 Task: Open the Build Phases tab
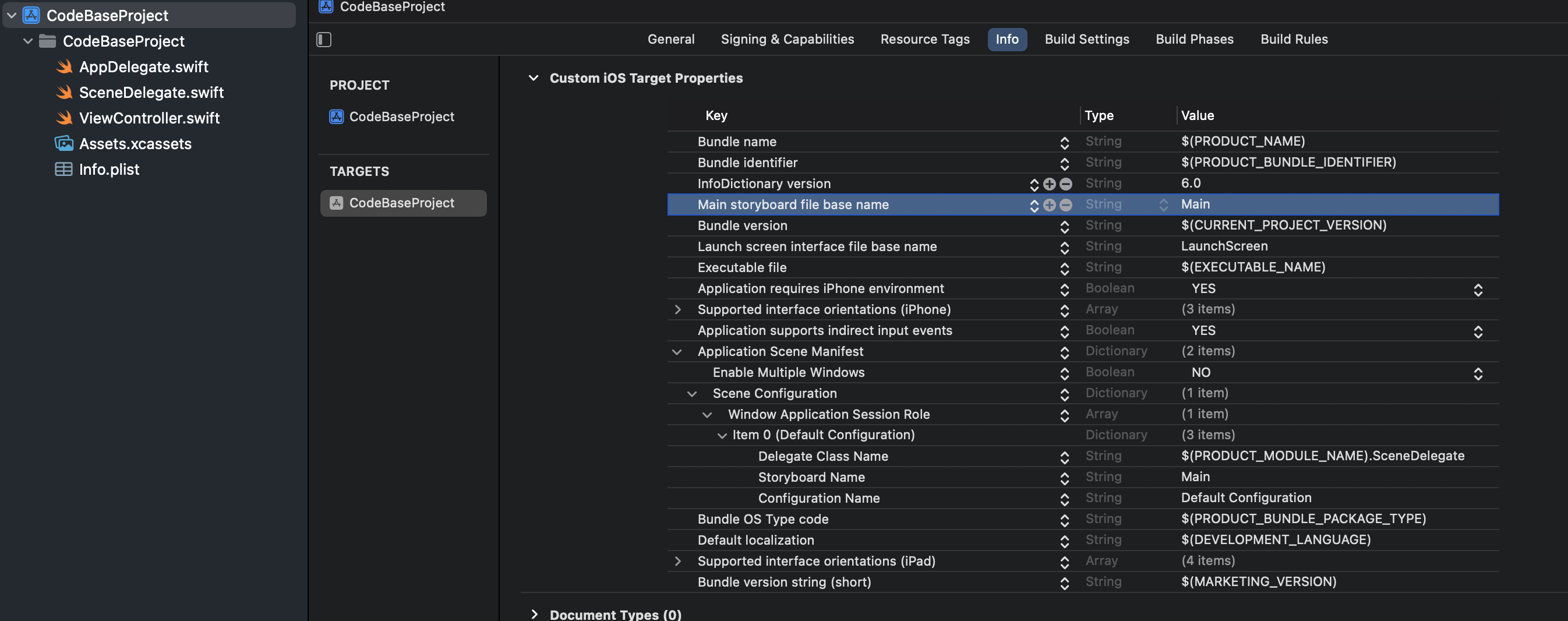click(1195, 39)
